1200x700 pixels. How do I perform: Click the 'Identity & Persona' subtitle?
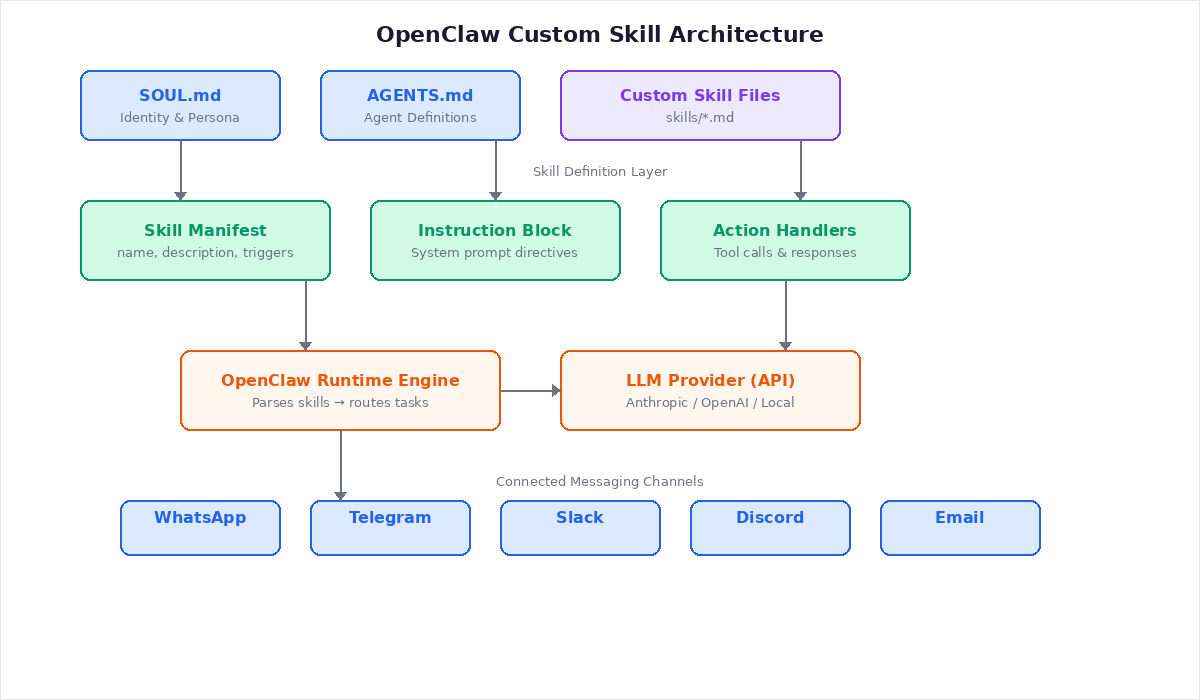tap(180, 118)
